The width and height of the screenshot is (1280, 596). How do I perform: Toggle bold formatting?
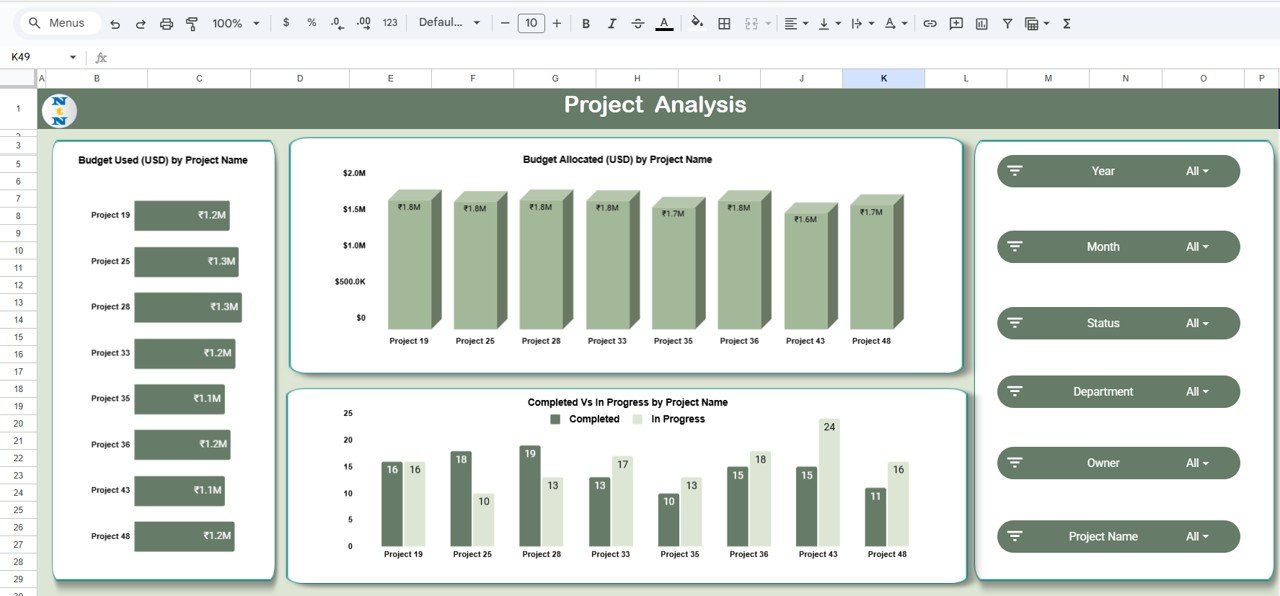point(585,22)
